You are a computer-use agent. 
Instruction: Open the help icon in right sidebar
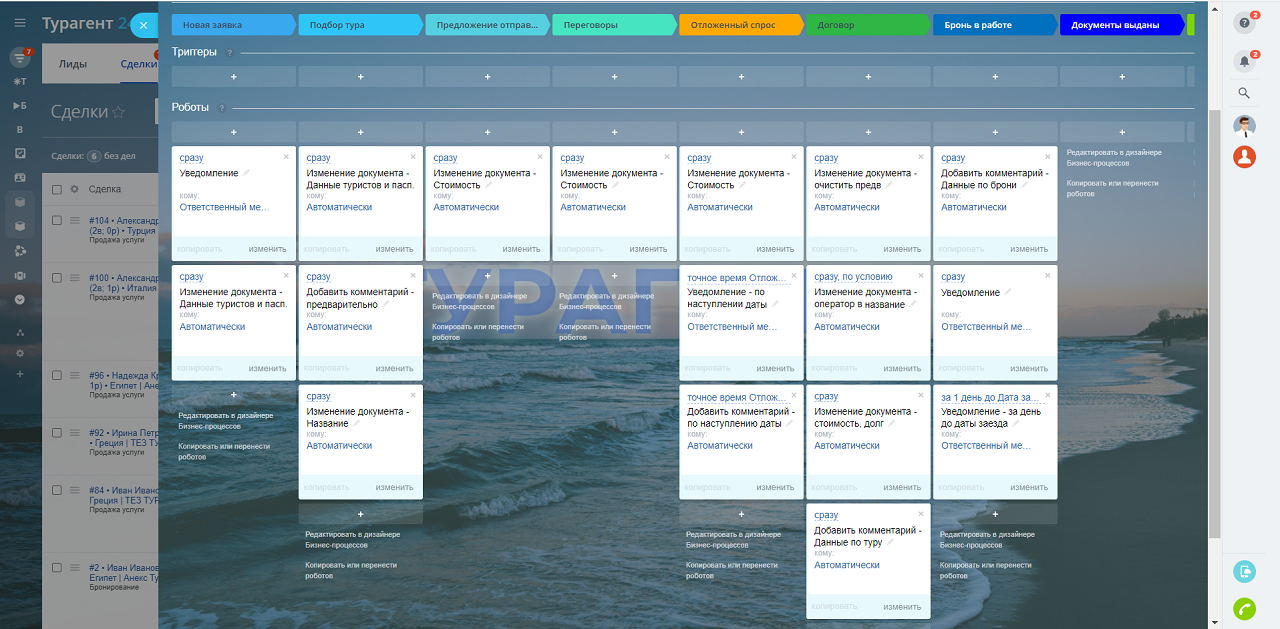1243,24
